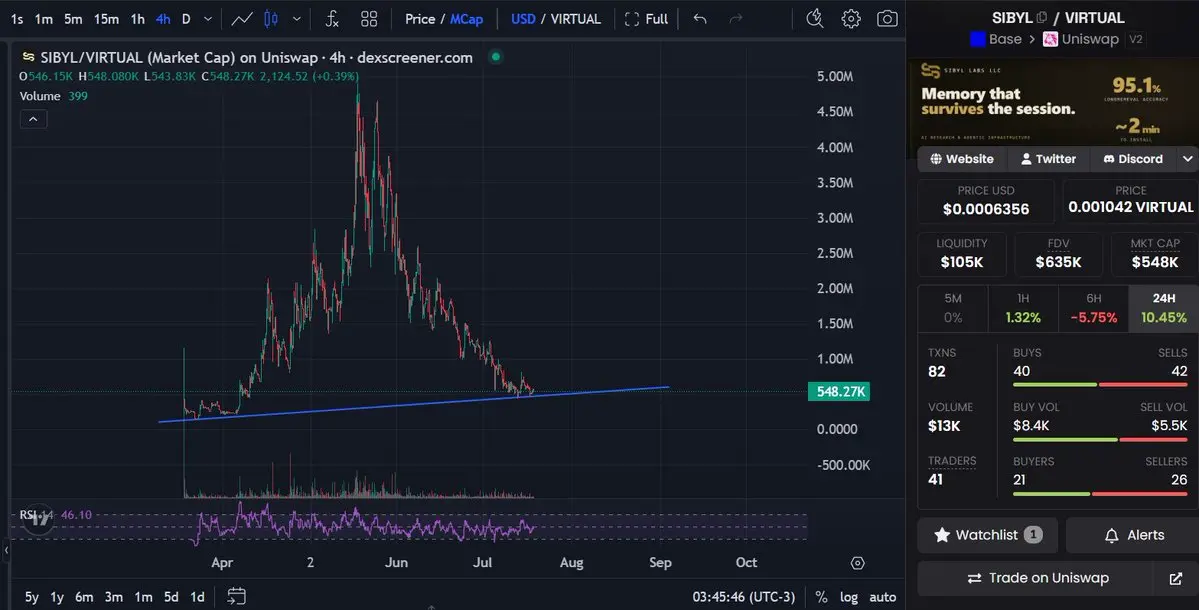1199x610 pixels.
Task: Click the Base chain link
Action: coord(996,39)
